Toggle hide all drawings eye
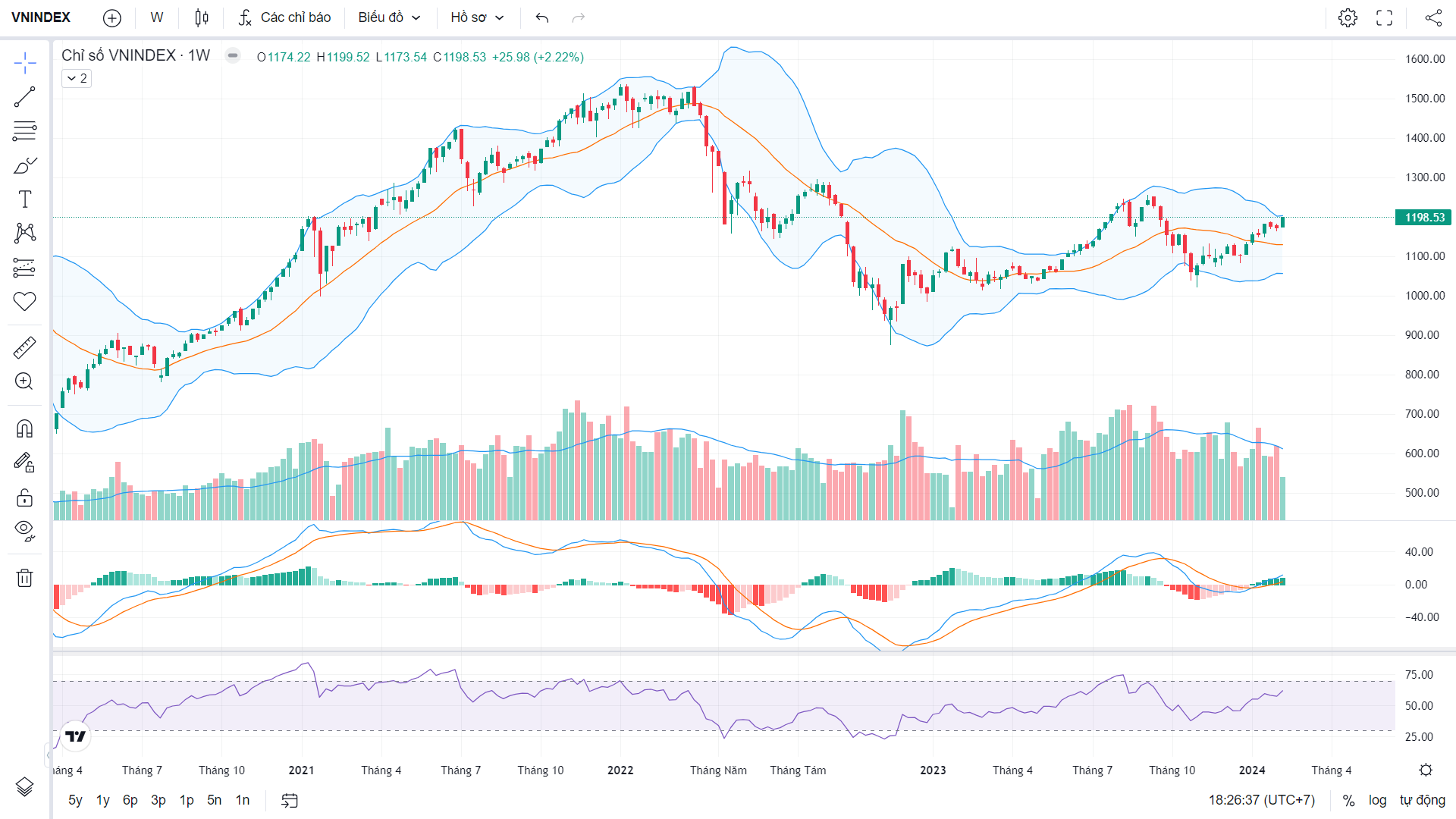 click(25, 531)
